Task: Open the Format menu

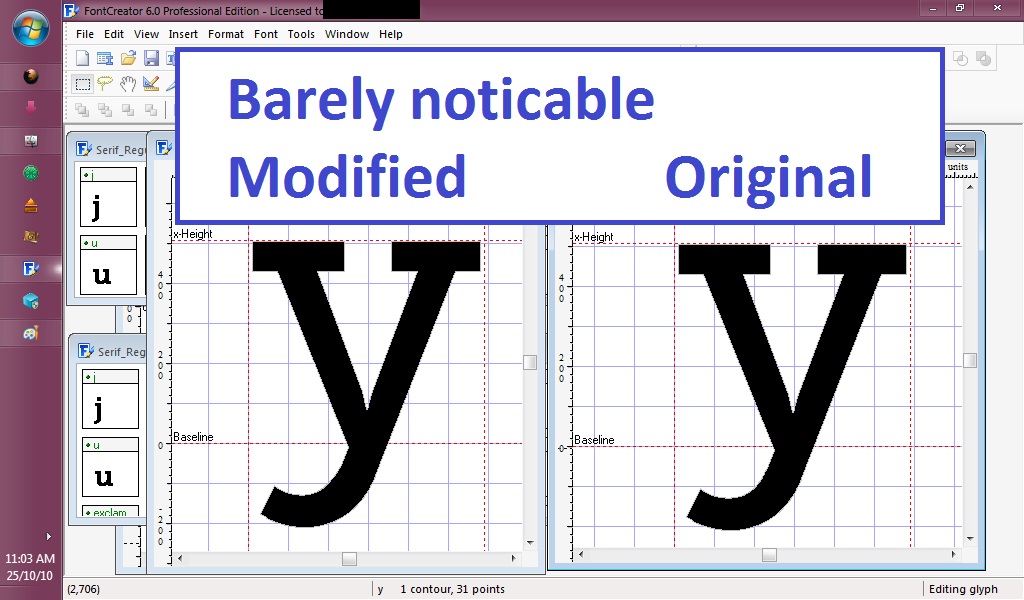Action: [226, 34]
